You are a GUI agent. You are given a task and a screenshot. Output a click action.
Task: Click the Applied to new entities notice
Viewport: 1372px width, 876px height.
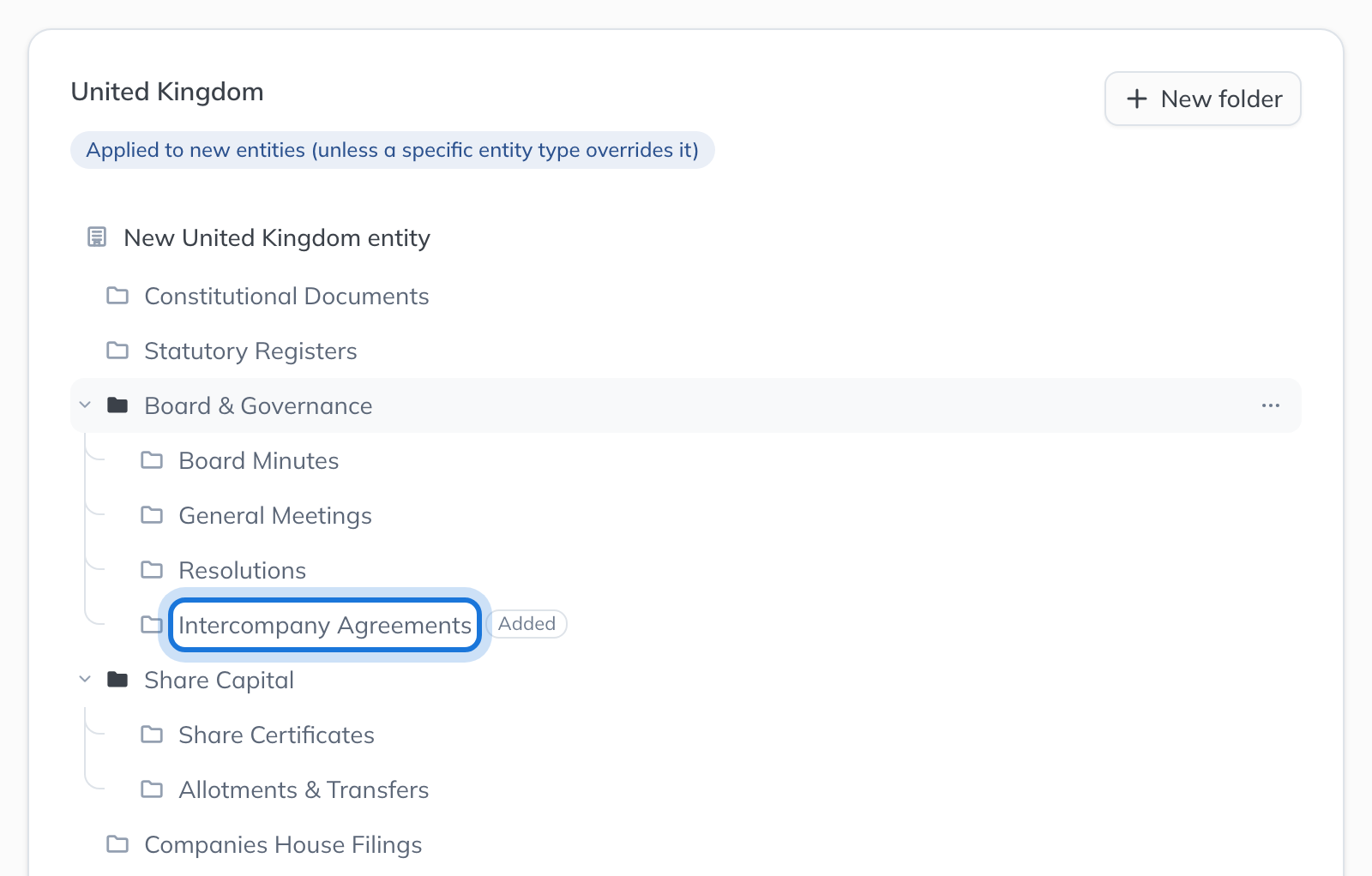click(393, 150)
